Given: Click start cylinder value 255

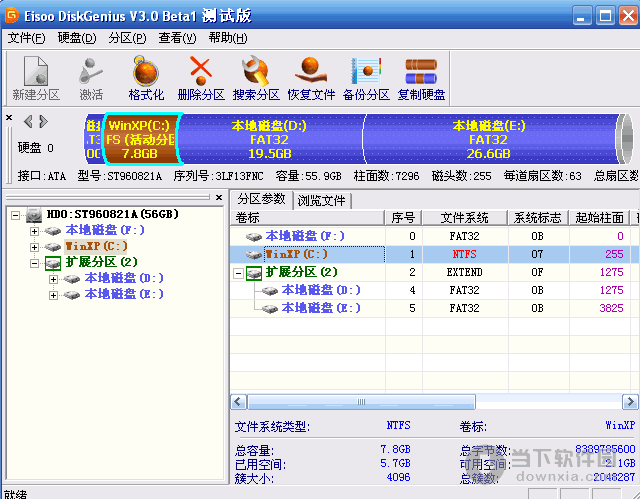Looking at the screenshot, I should coord(614,255).
